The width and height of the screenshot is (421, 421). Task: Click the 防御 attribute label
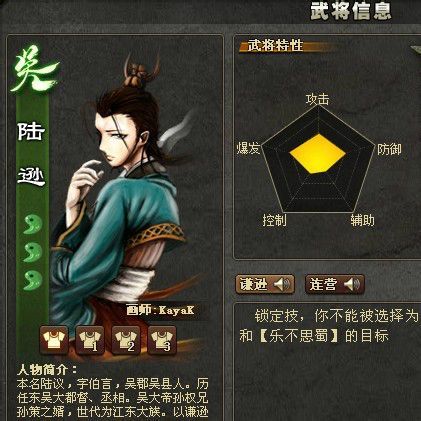pos(389,150)
